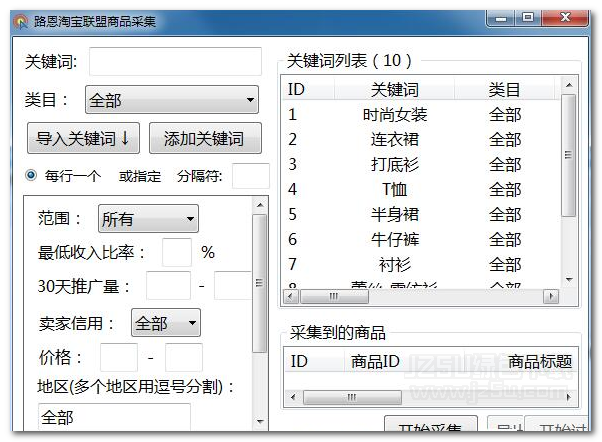Screen dimensions: 602x442
Task: Click the 30天推广量 minimum field
Action: (168, 285)
